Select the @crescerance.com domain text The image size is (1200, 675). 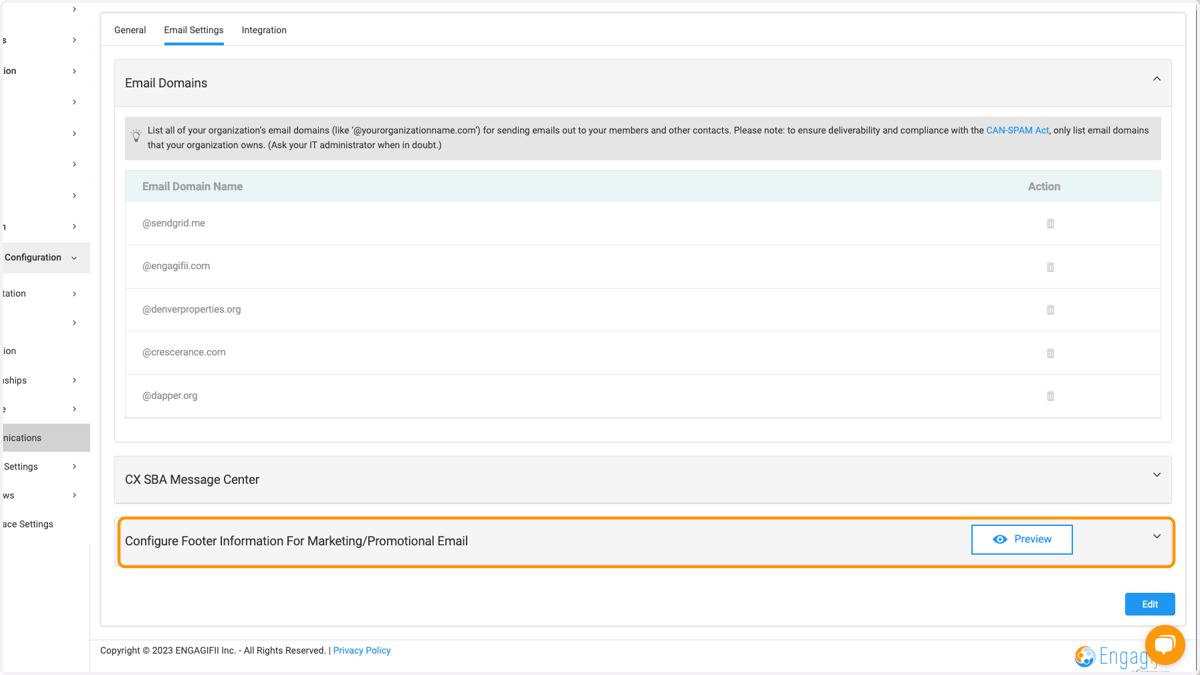click(x=184, y=352)
